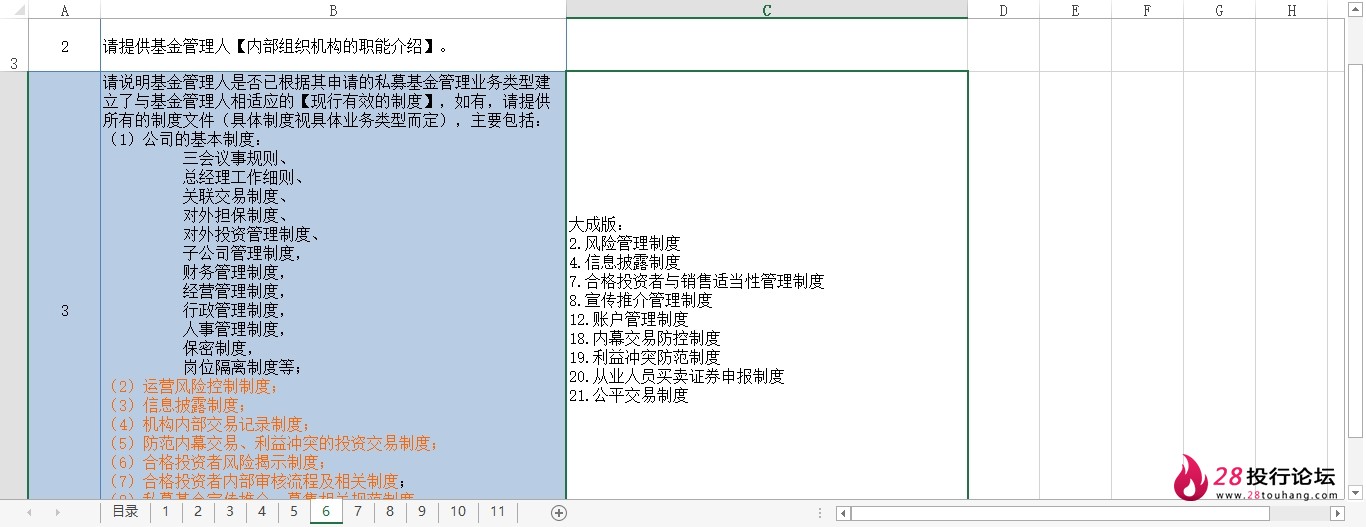Switch to sheet tab 10
Viewport: 1366px width, 527px height.
pyautogui.click(x=458, y=511)
